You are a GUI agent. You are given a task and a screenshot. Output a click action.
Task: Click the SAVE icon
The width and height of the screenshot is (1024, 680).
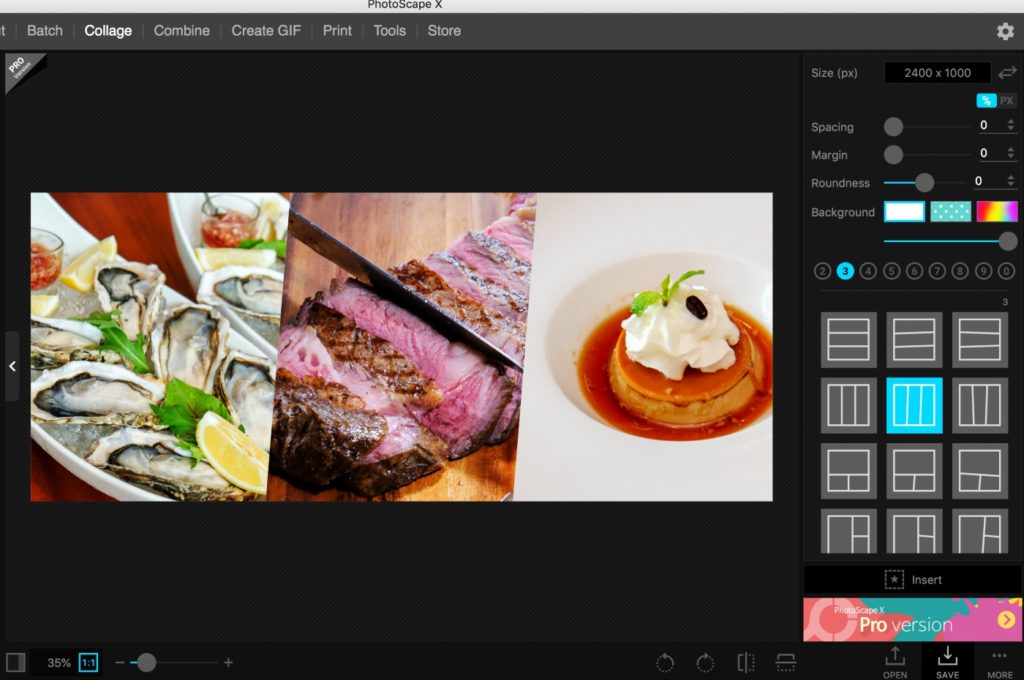[x=947, y=661]
